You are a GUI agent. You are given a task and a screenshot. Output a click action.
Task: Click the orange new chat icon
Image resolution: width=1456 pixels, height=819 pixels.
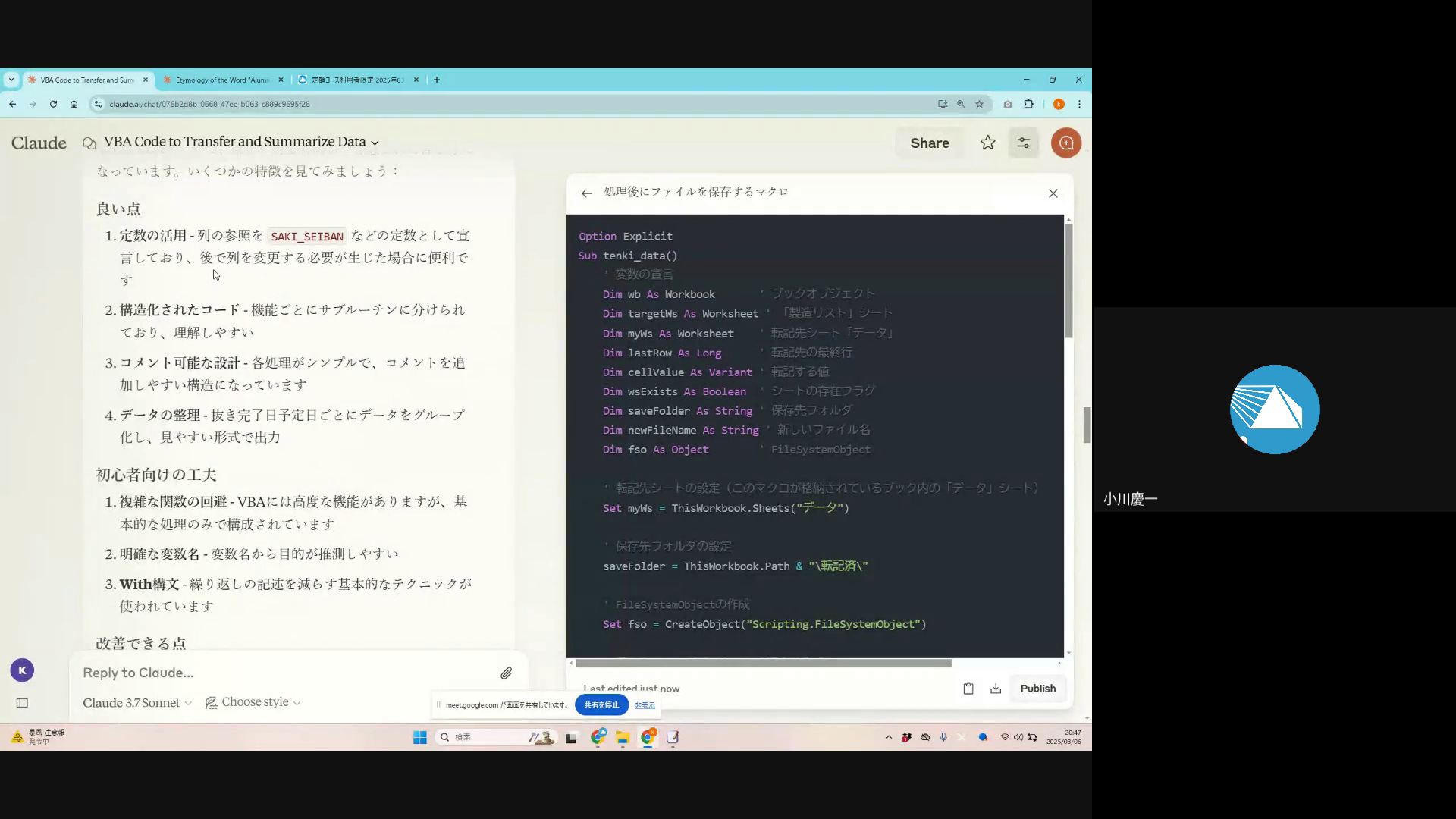click(1065, 143)
